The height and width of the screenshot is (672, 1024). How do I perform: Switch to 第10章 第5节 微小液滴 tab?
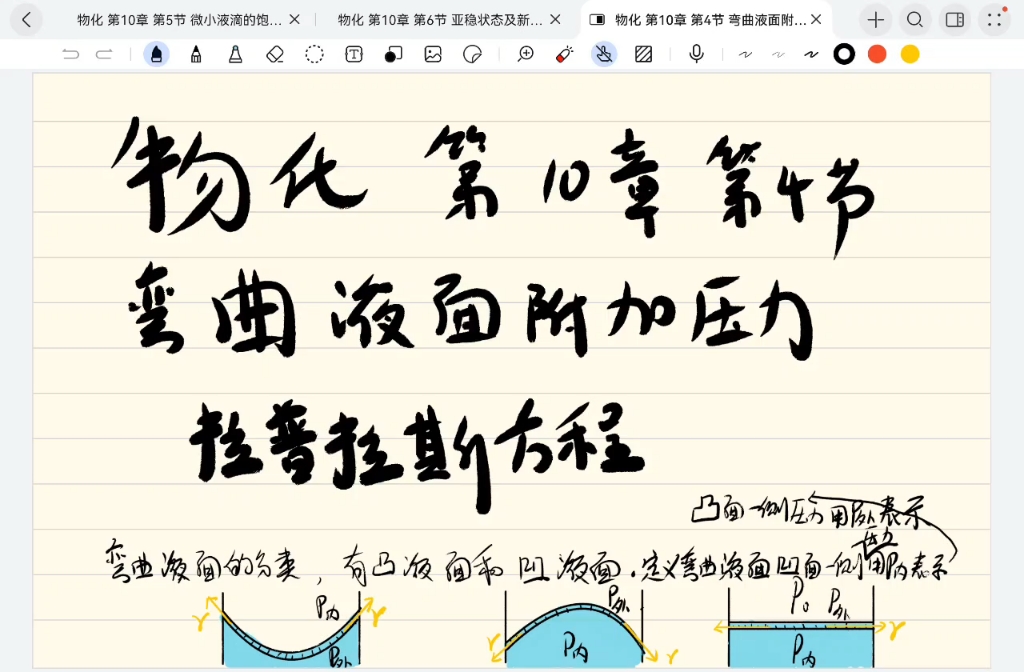coord(180,20)
